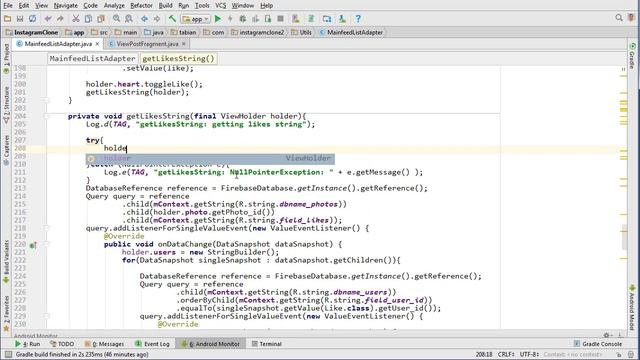Select the MainfeedListAdapter.java editor tab

[58, 44]
